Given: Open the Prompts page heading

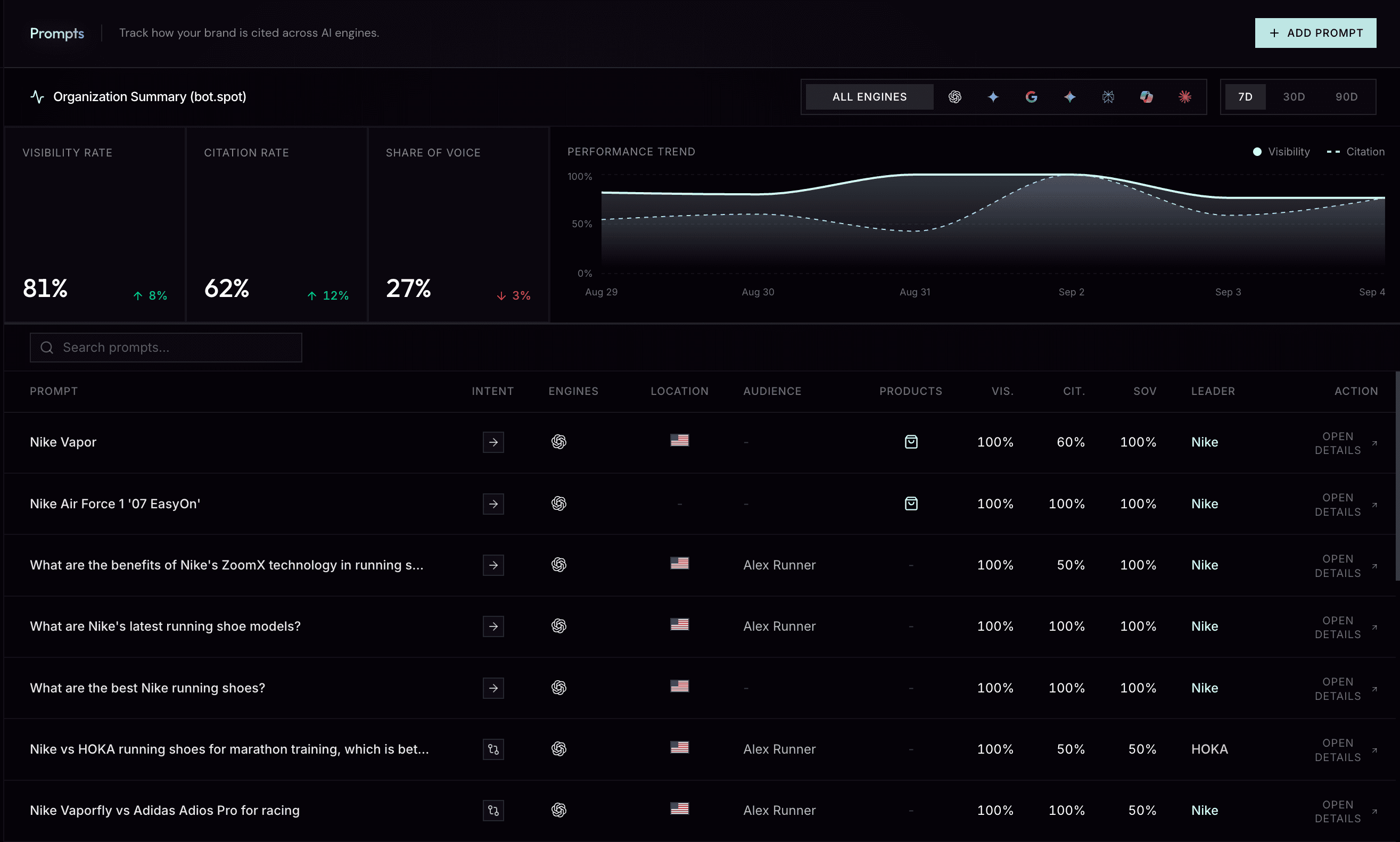Looking at the screenshot, I should point(57,33).
